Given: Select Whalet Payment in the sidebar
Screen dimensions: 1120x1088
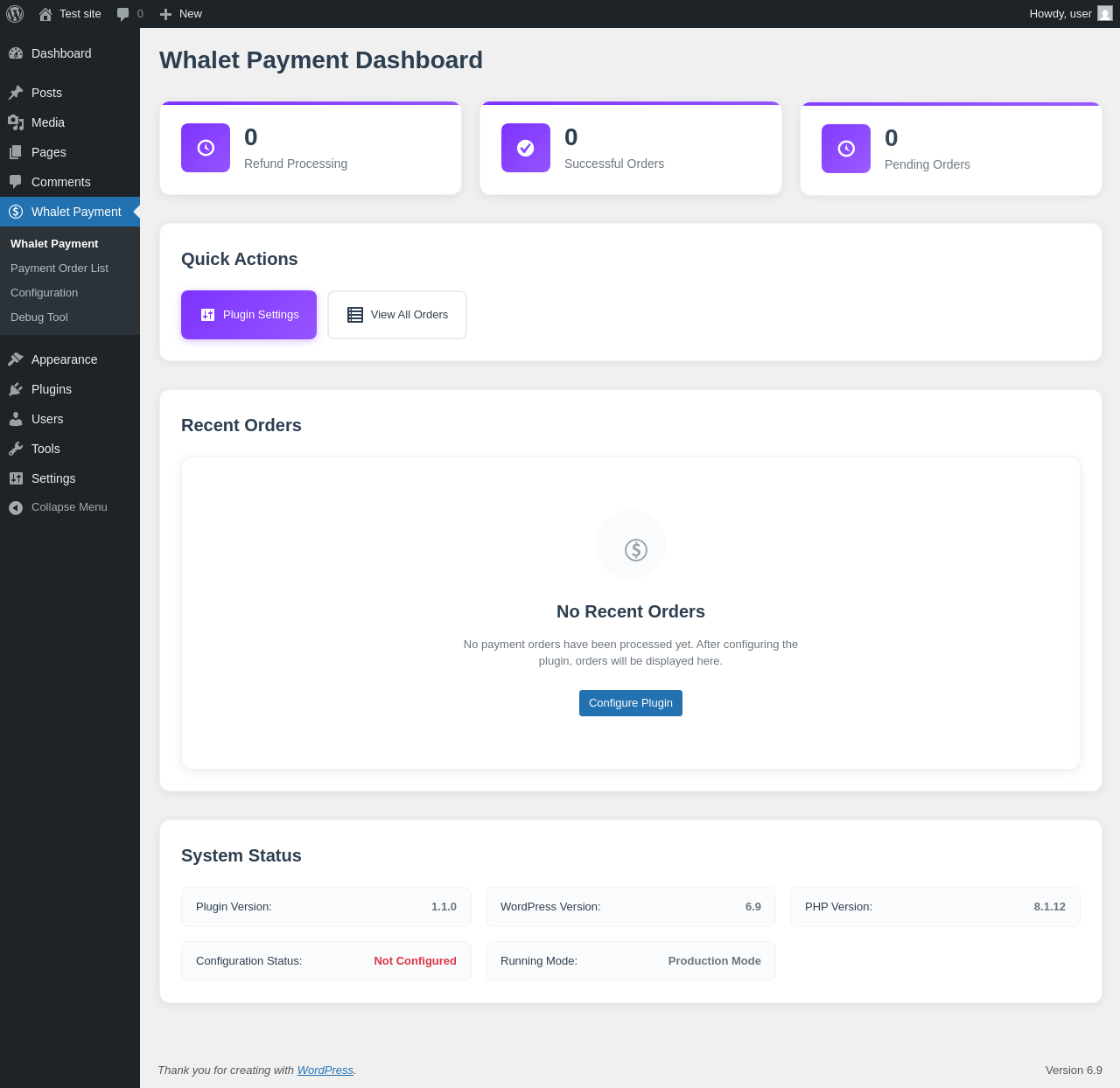Looking at the screenshot, I should (70, 212).
